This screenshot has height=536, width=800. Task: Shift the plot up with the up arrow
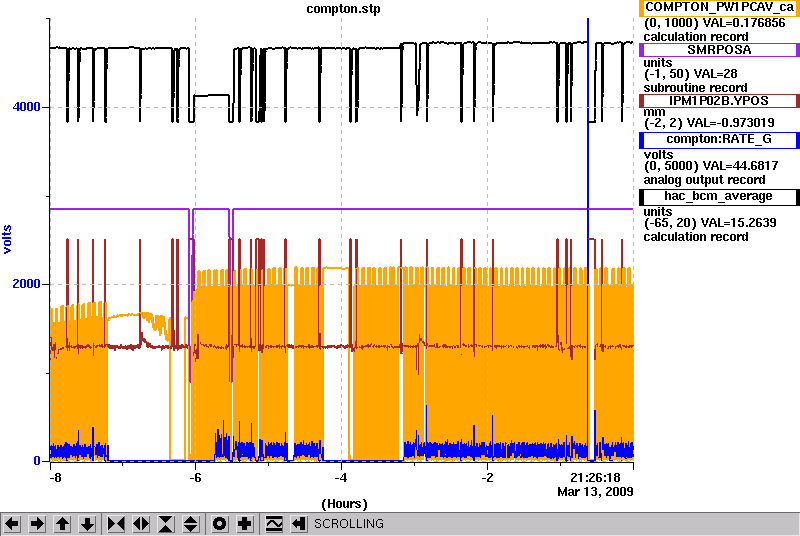pyautogui.click(x=62, y=524)
